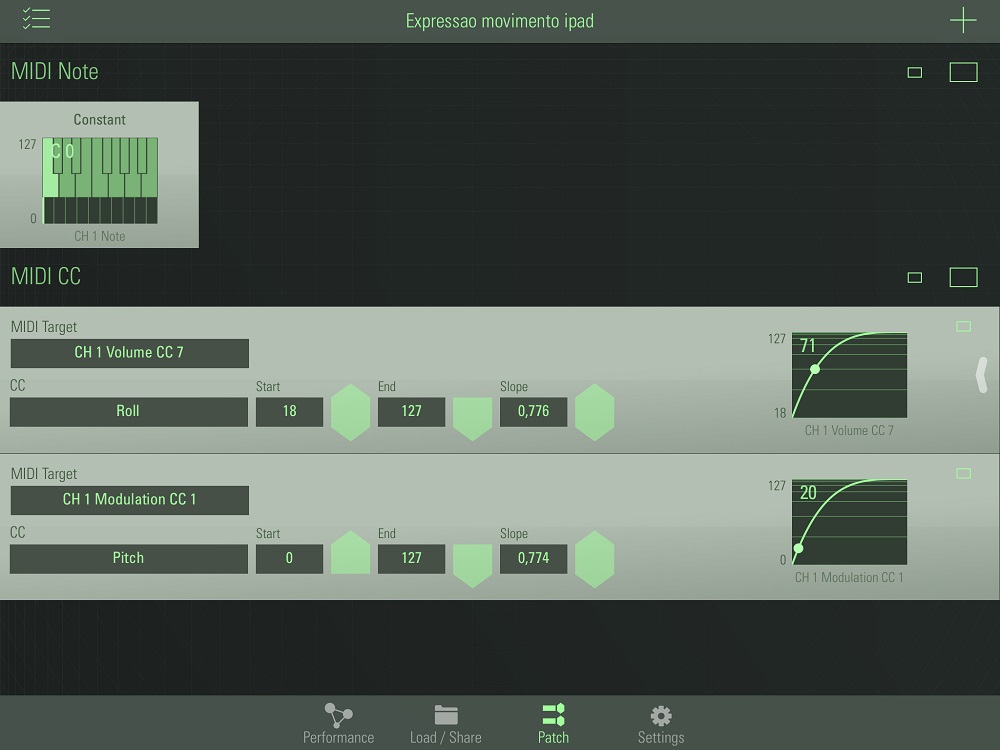The image size is (1000, 750).
Task: Switch to the Patch tab
Action: [x=553, y=724]
